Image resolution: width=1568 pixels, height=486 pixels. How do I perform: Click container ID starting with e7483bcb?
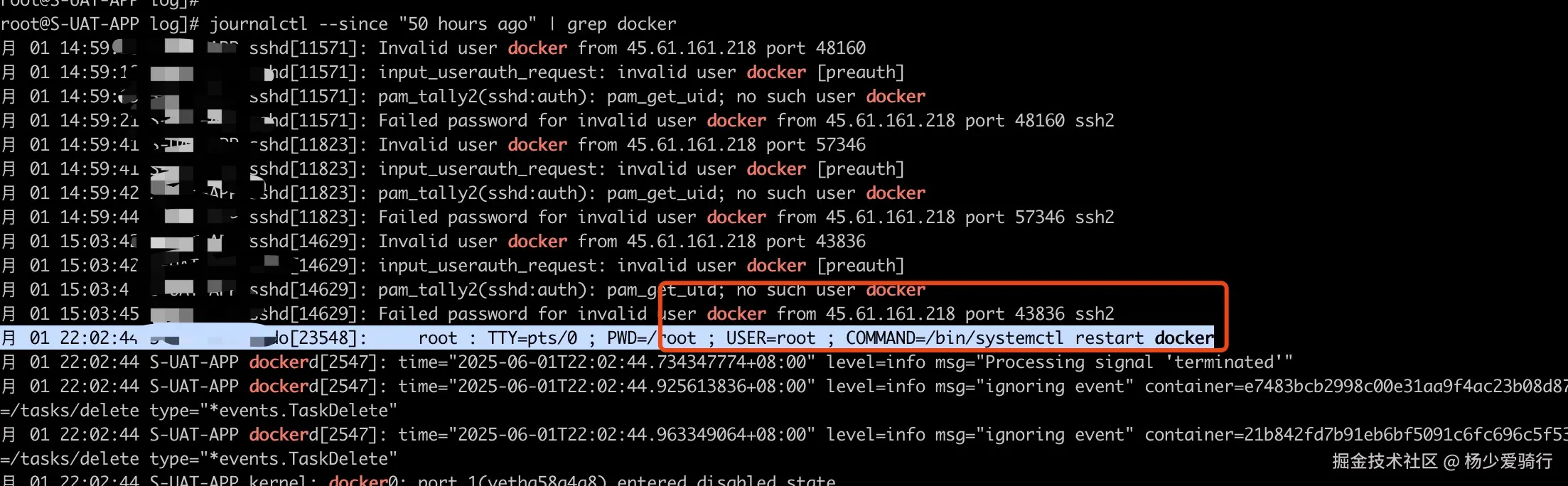tap(1393, 387)
